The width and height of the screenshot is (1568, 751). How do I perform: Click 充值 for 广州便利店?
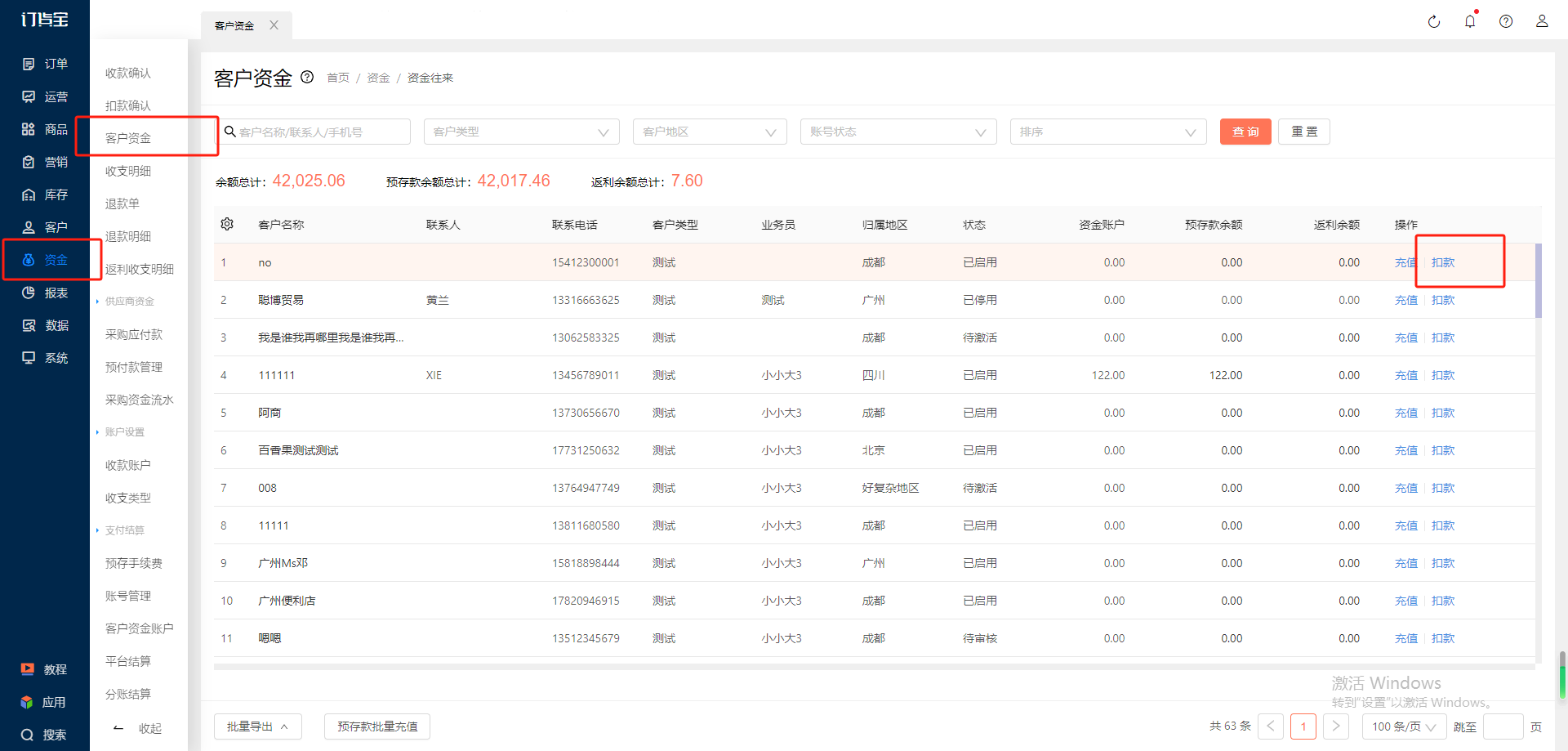tap(1405, 601)
